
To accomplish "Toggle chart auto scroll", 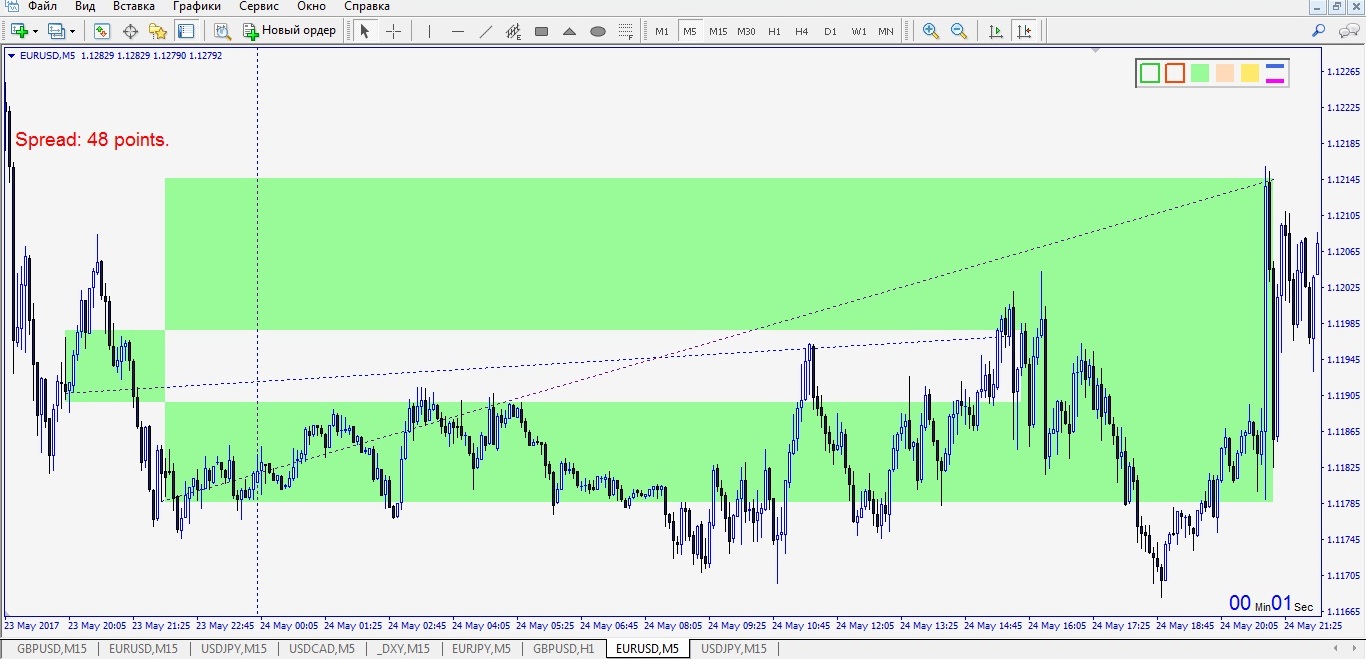I will point(995,31).
